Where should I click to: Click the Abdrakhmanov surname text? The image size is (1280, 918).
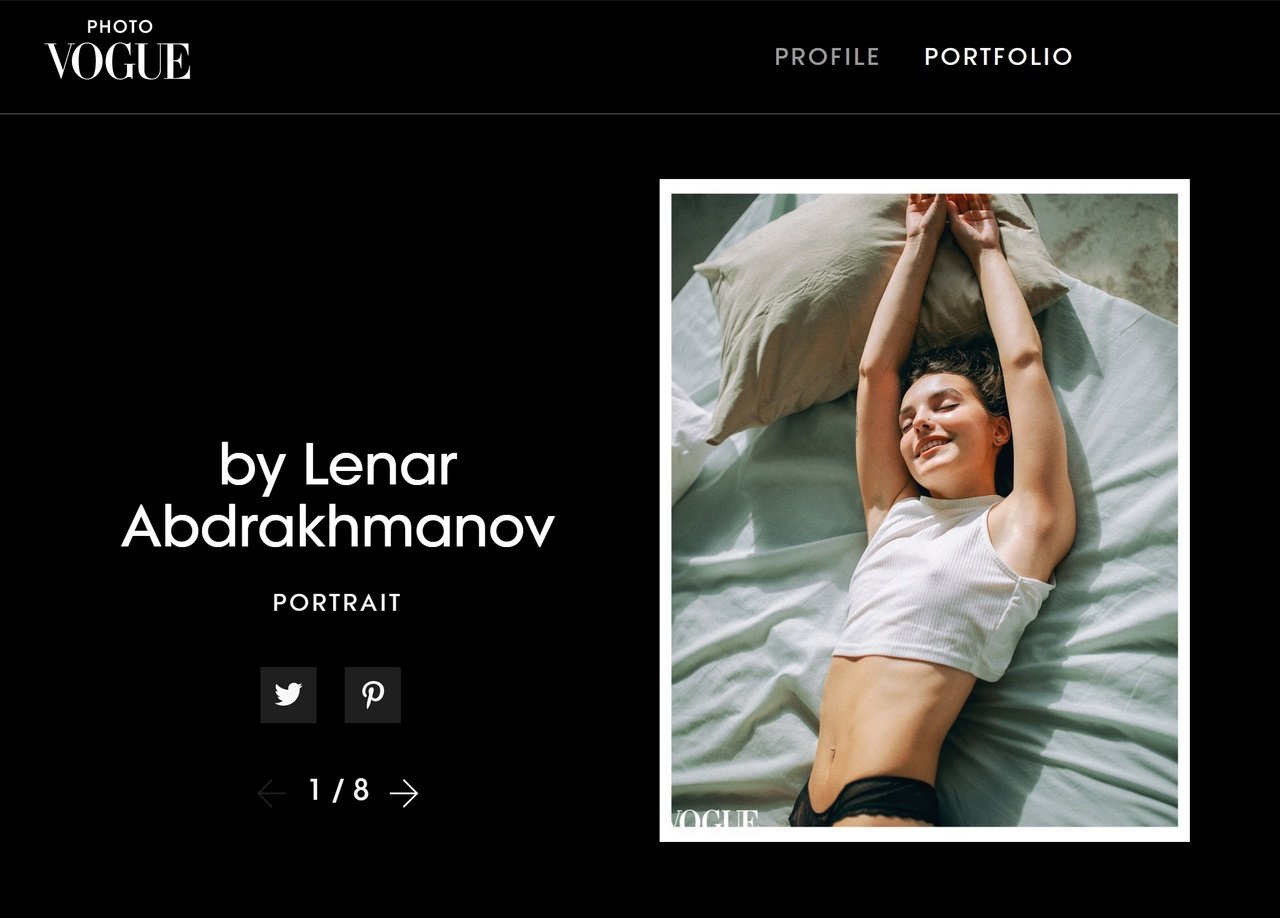[x=338, y=527]
